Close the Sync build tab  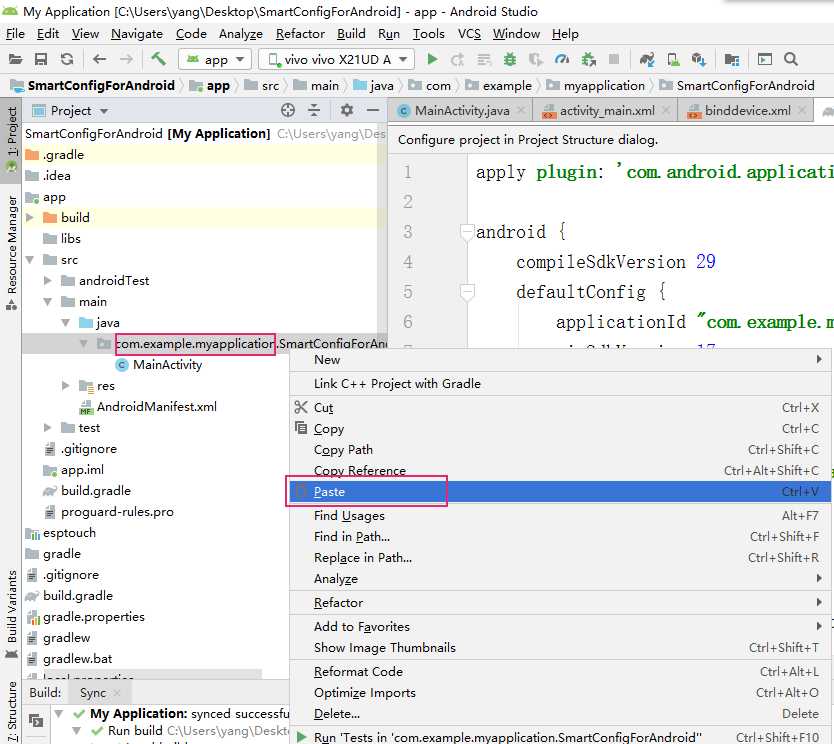pyautogui.click(x=117, y=692)
